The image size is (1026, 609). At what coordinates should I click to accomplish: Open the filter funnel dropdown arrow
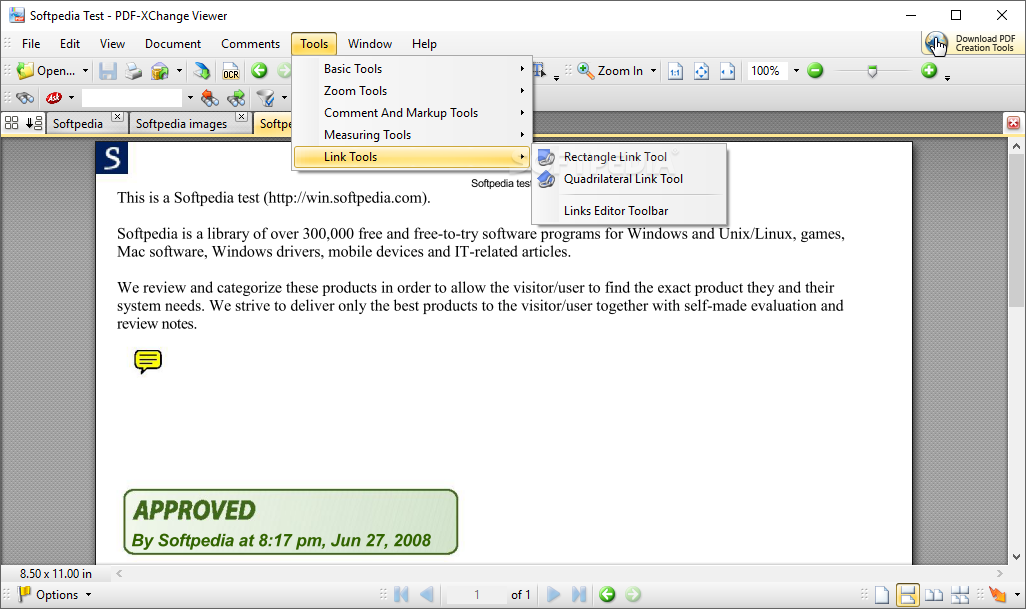[x=284, y=98]
